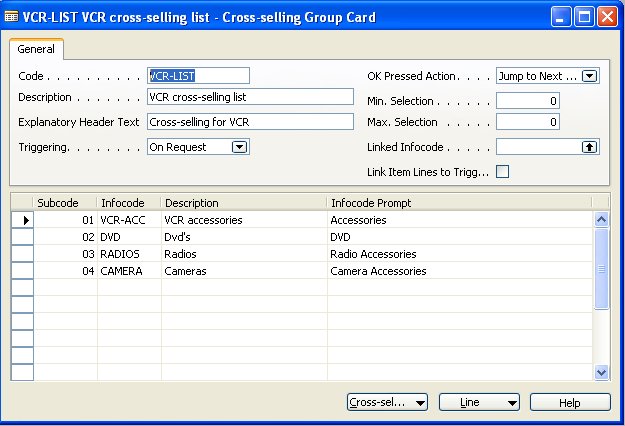Open the Cross-sel... menu button
This screenshot has width=625, height=426.
coord(387,402)
